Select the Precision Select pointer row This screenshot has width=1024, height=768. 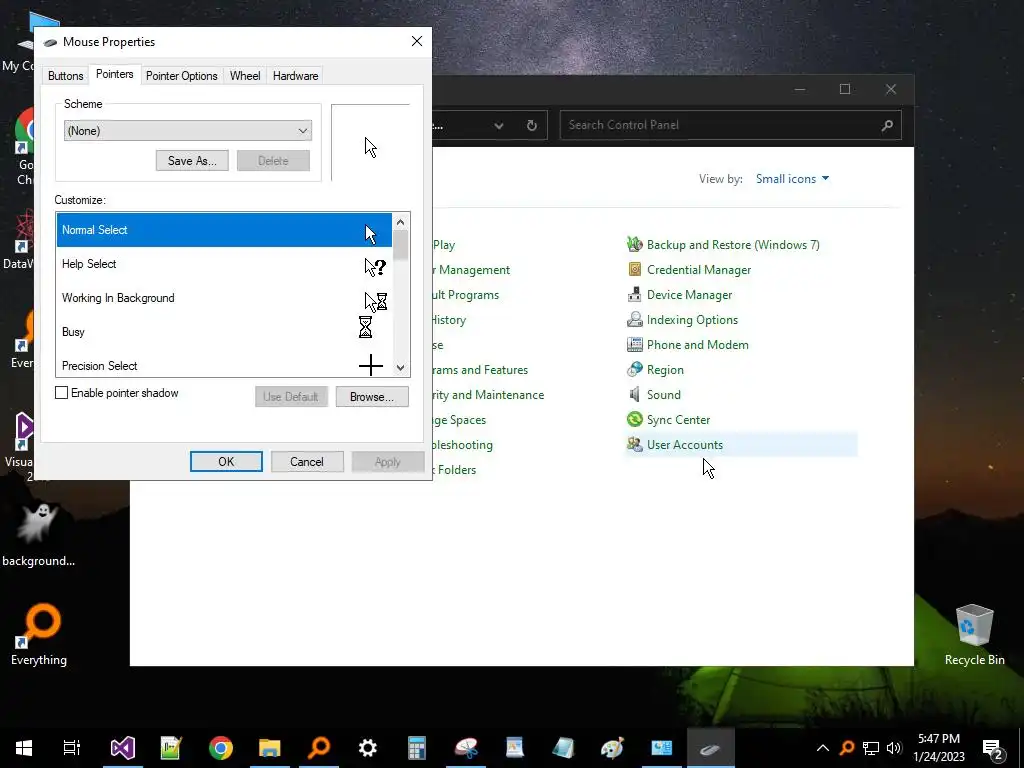point(224,364)
